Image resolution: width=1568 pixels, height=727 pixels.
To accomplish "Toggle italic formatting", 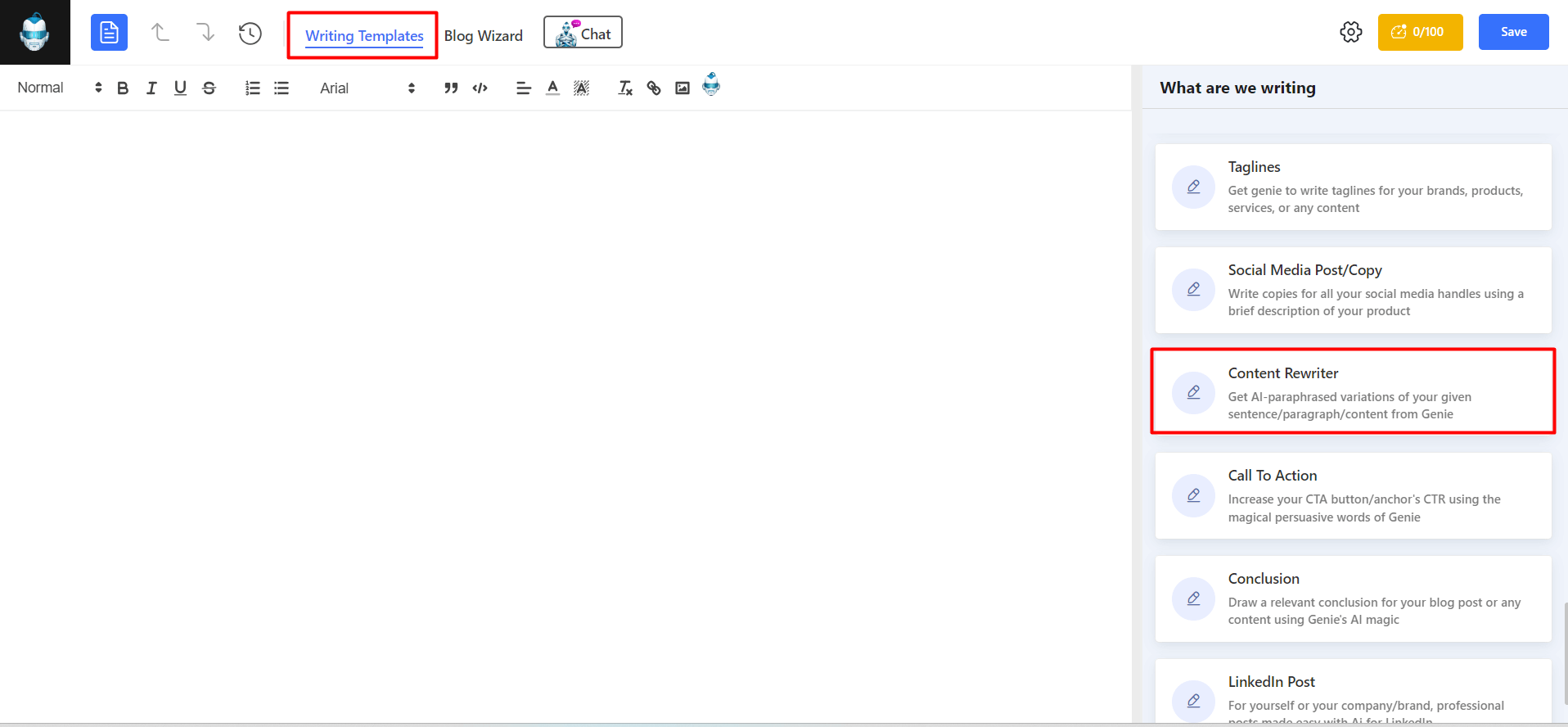I will click(151, 88).
